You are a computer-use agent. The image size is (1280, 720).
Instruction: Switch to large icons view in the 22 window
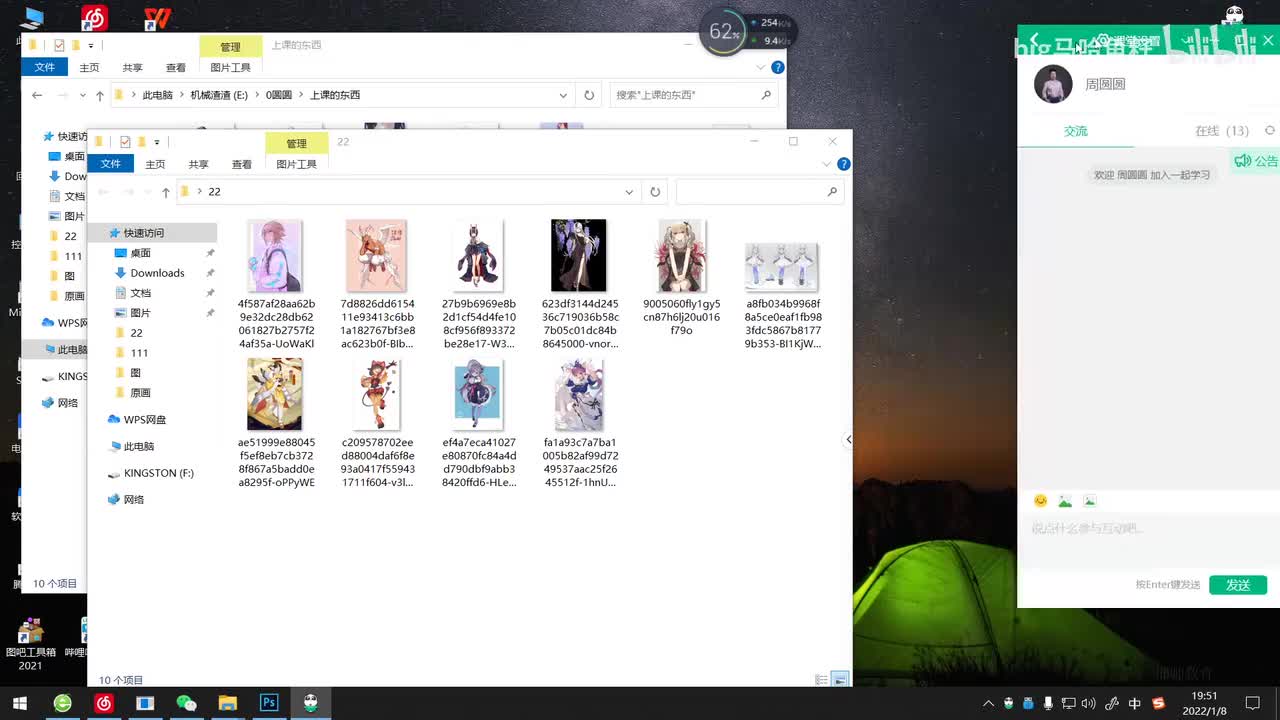[x=840, y=680]
